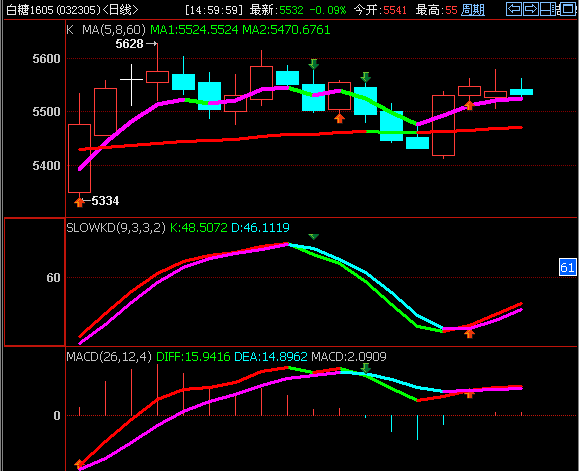Switch to the split-panel layout icon
579x471 pixels.
(x=548, y=9)
